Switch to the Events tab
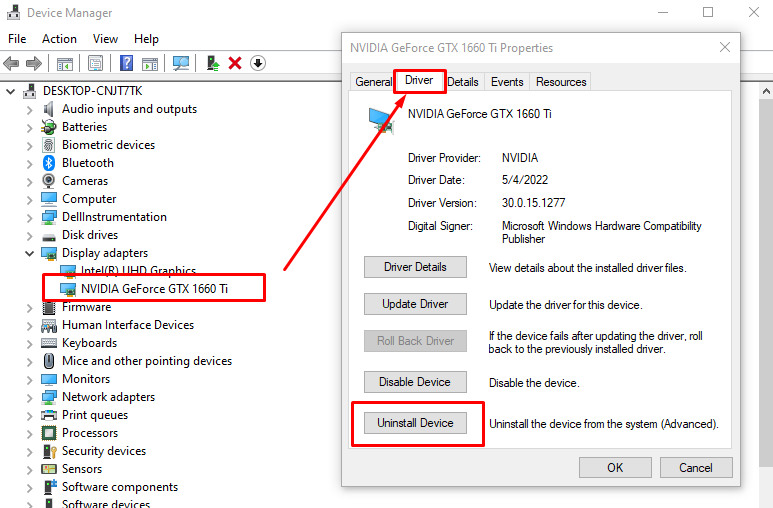773x508 pixels. (x=507, y=82)
